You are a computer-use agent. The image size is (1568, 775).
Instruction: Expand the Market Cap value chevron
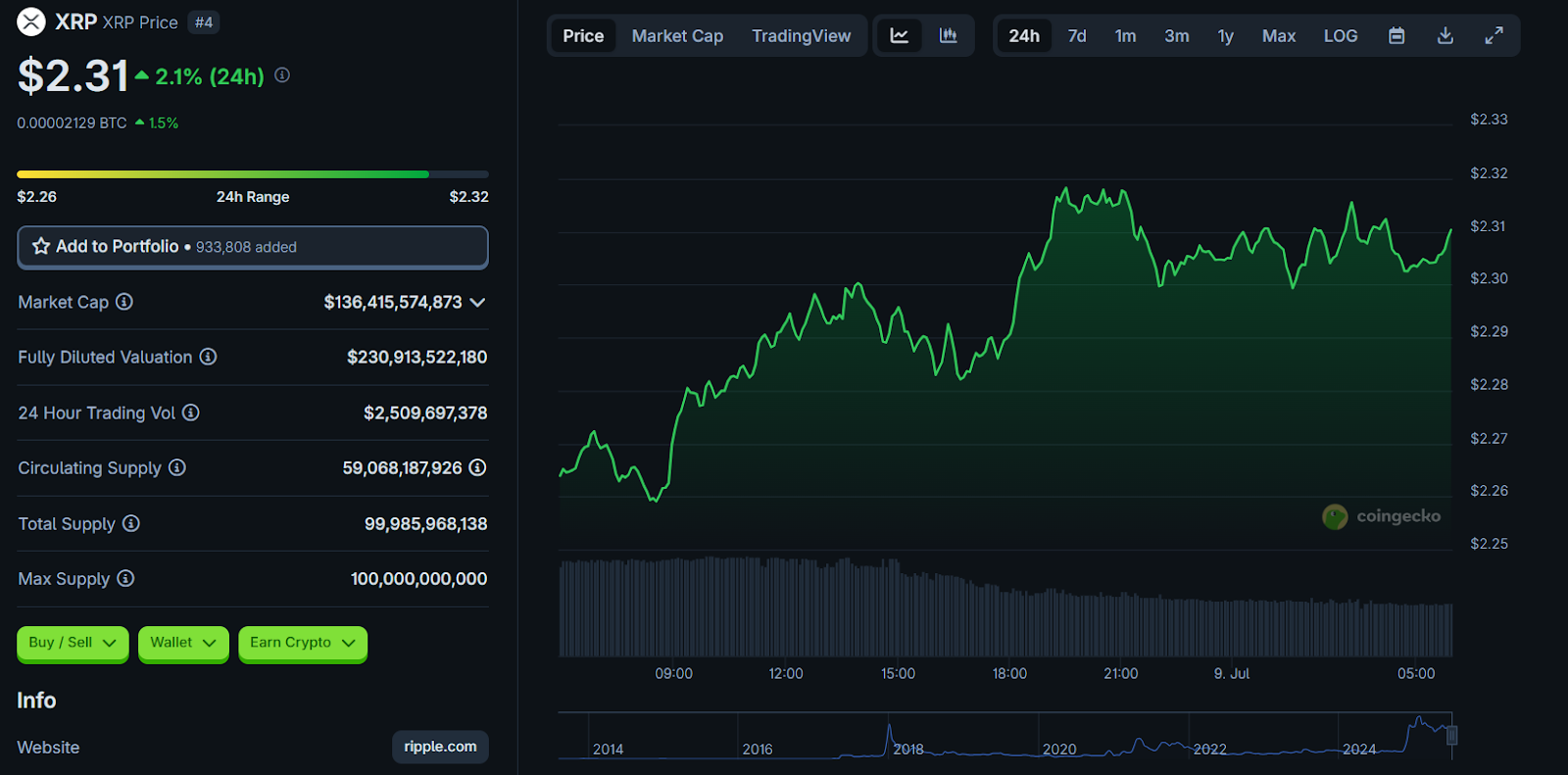pos(477,303)
